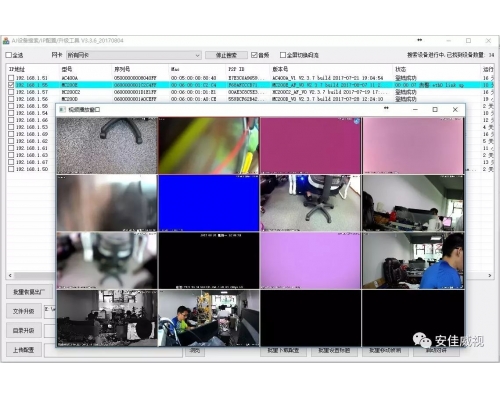Sort by the 型号 model column header
Viewport: 500px width, 400px height.
point(85,69)
